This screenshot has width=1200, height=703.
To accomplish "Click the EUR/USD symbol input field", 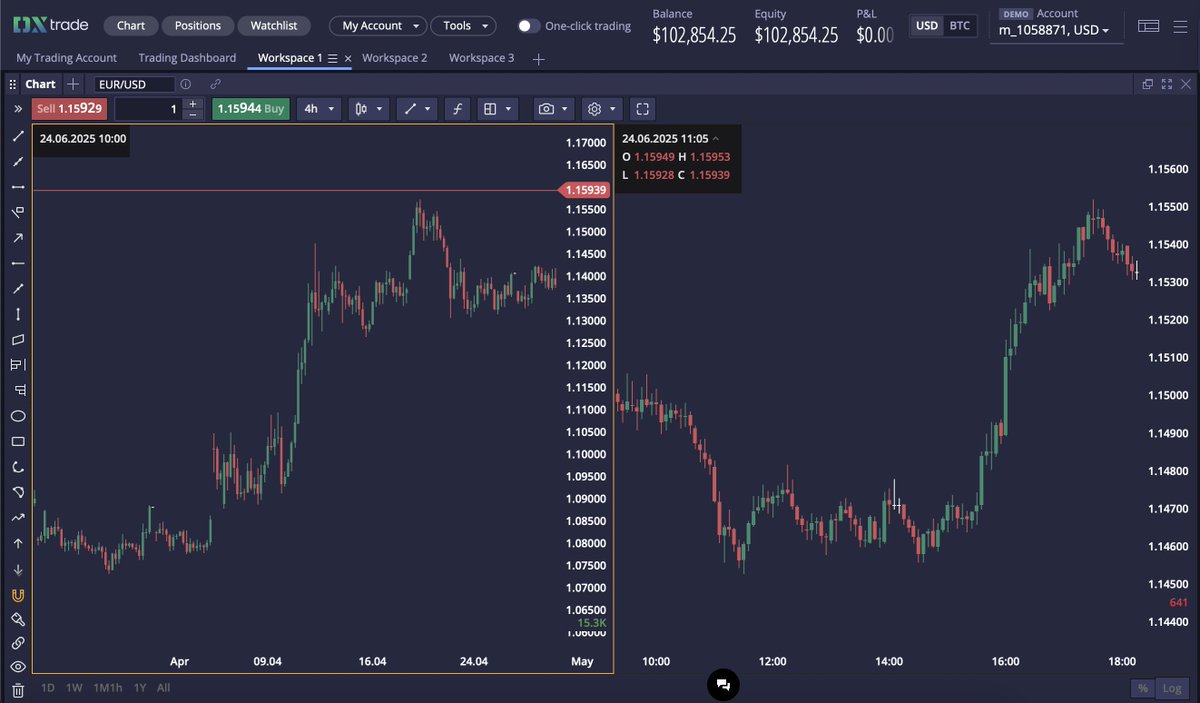I will pyautogui.click(x=134, y=85).
